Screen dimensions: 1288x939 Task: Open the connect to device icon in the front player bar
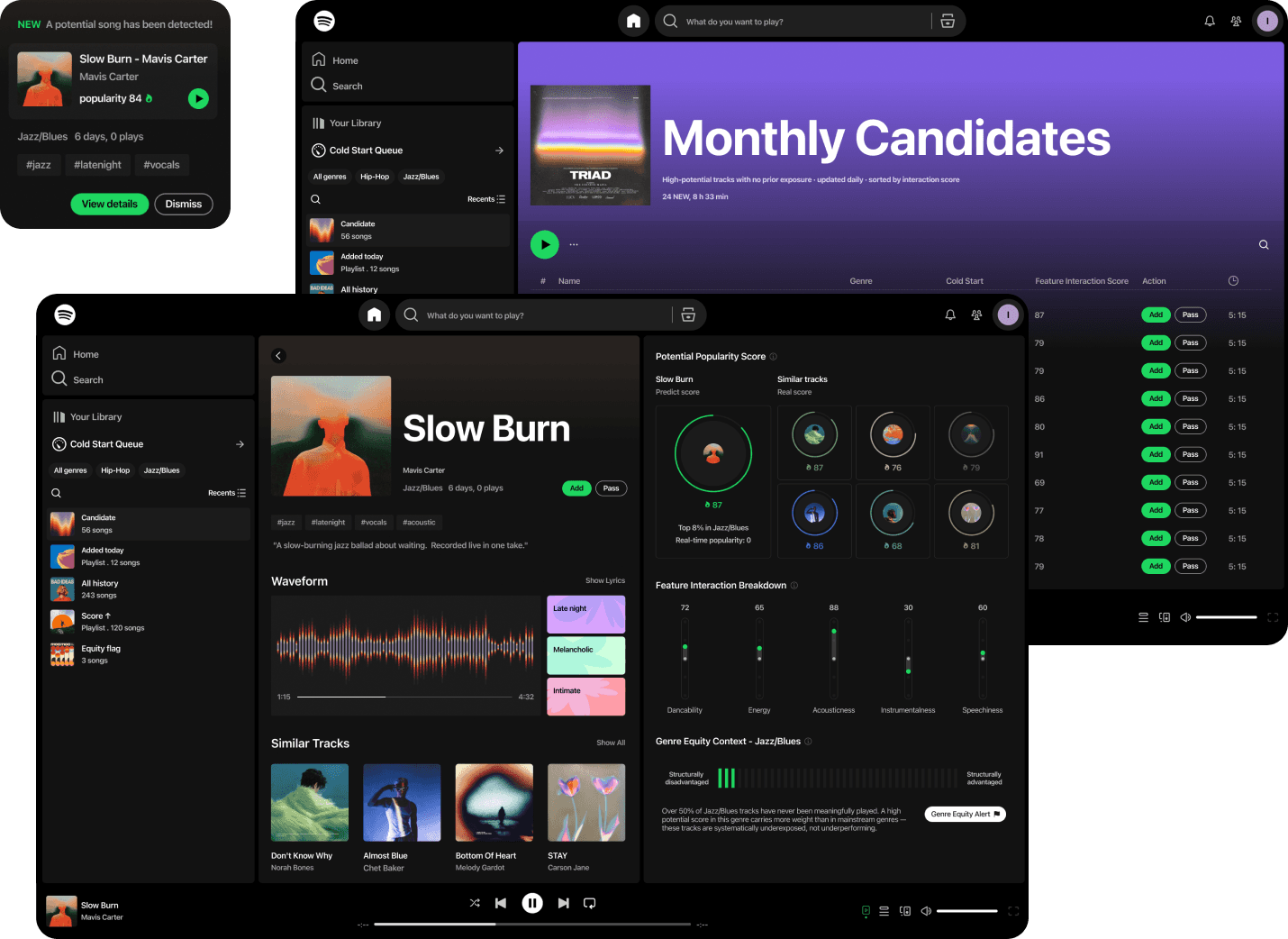point(905,911)
